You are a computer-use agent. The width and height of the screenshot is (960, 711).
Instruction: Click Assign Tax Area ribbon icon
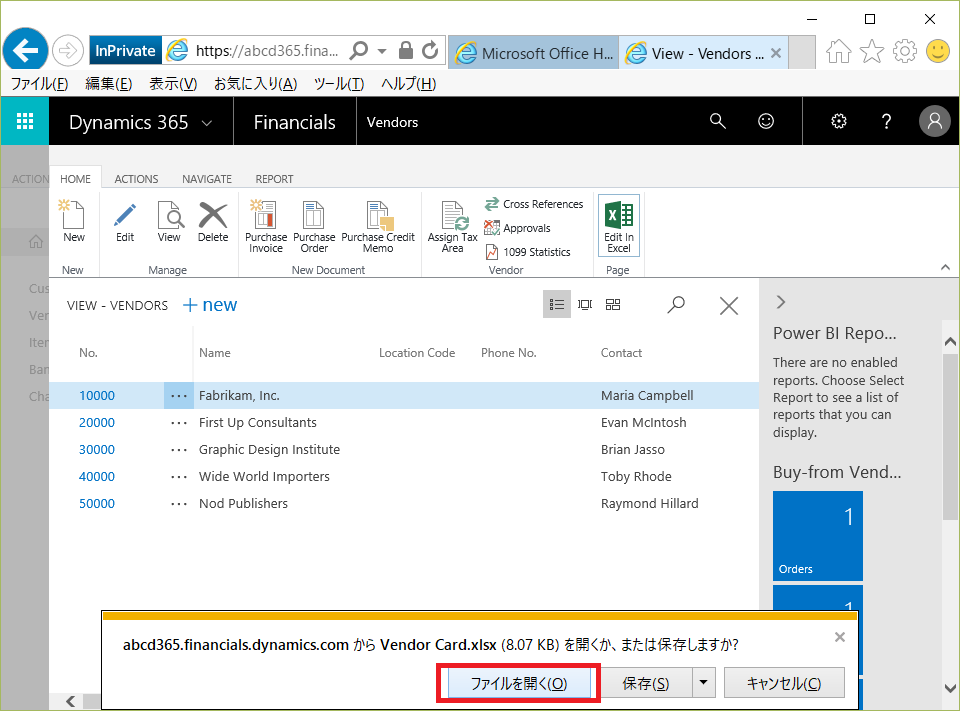click(452, 226)
